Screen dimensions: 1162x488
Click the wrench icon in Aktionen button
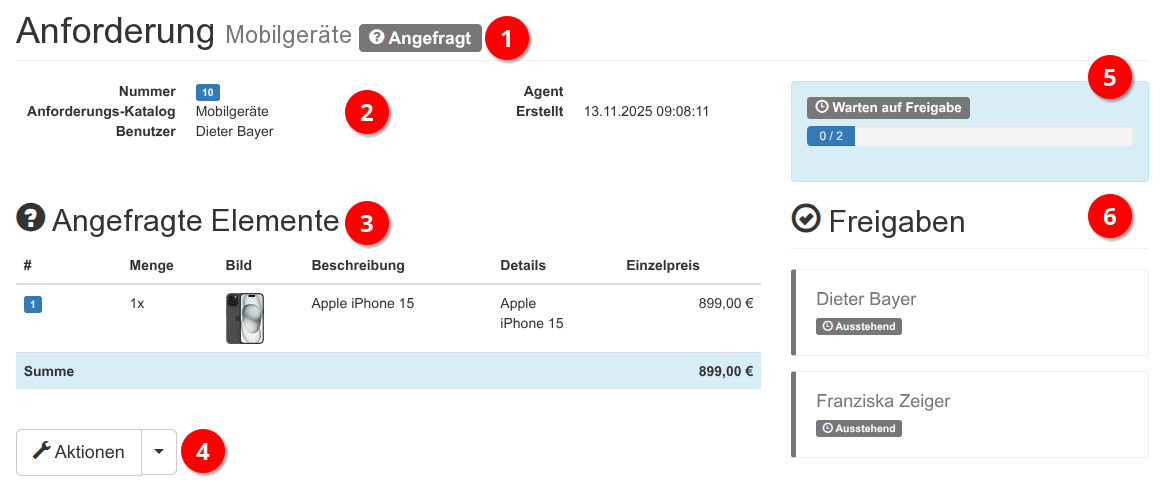(41, 451)
